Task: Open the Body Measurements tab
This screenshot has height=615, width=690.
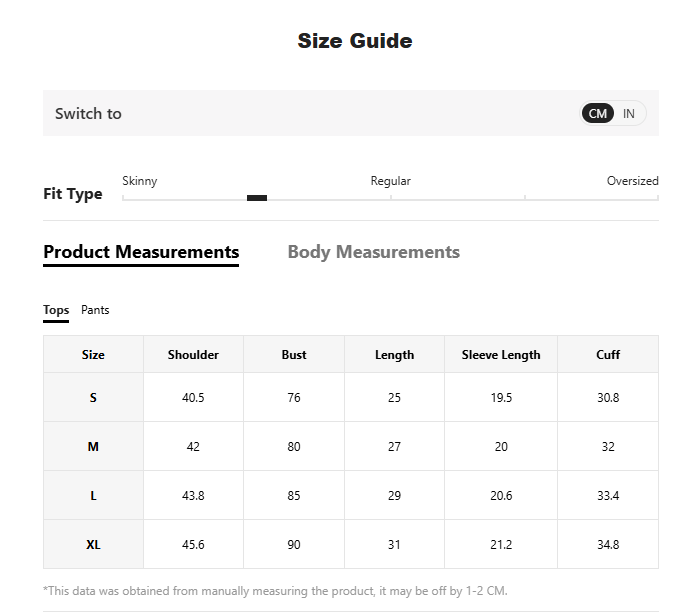Action: click(373, 252)
